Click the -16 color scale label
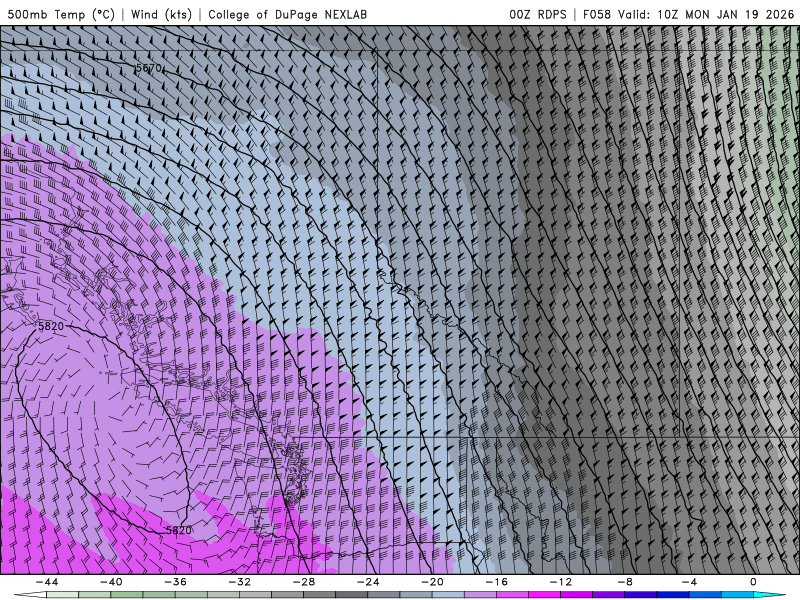Viewport: 800px width, 600px height. tap(496, 582)
